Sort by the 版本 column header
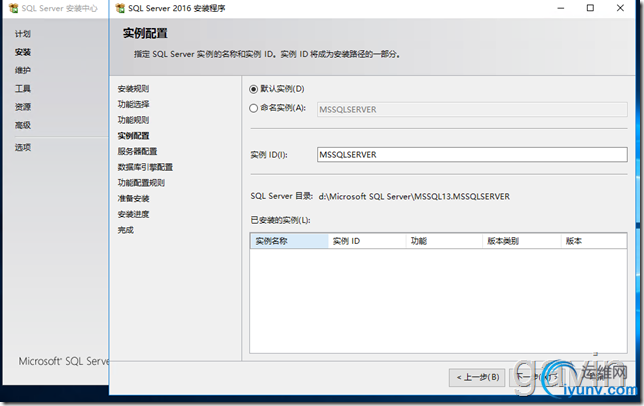The width and height of the screenshot is (644, 406). [x=594, y=241]
